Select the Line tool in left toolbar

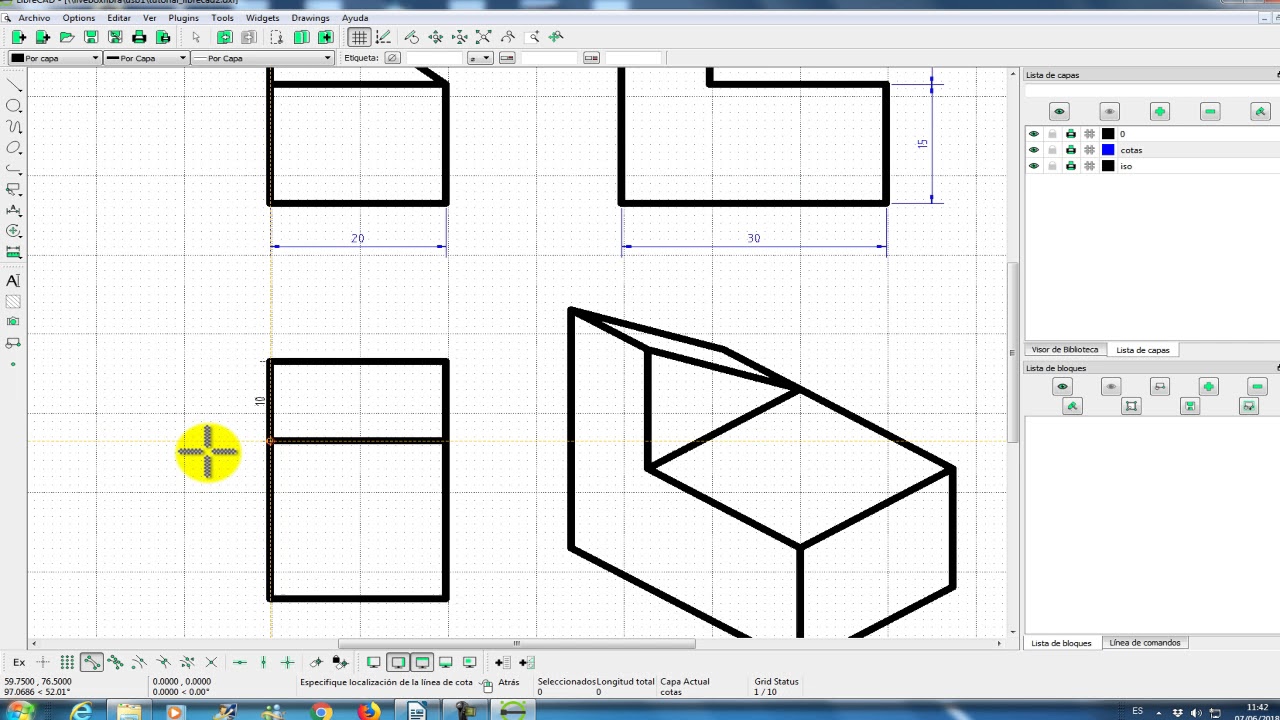pyautogui.click(x=14, y=85)
